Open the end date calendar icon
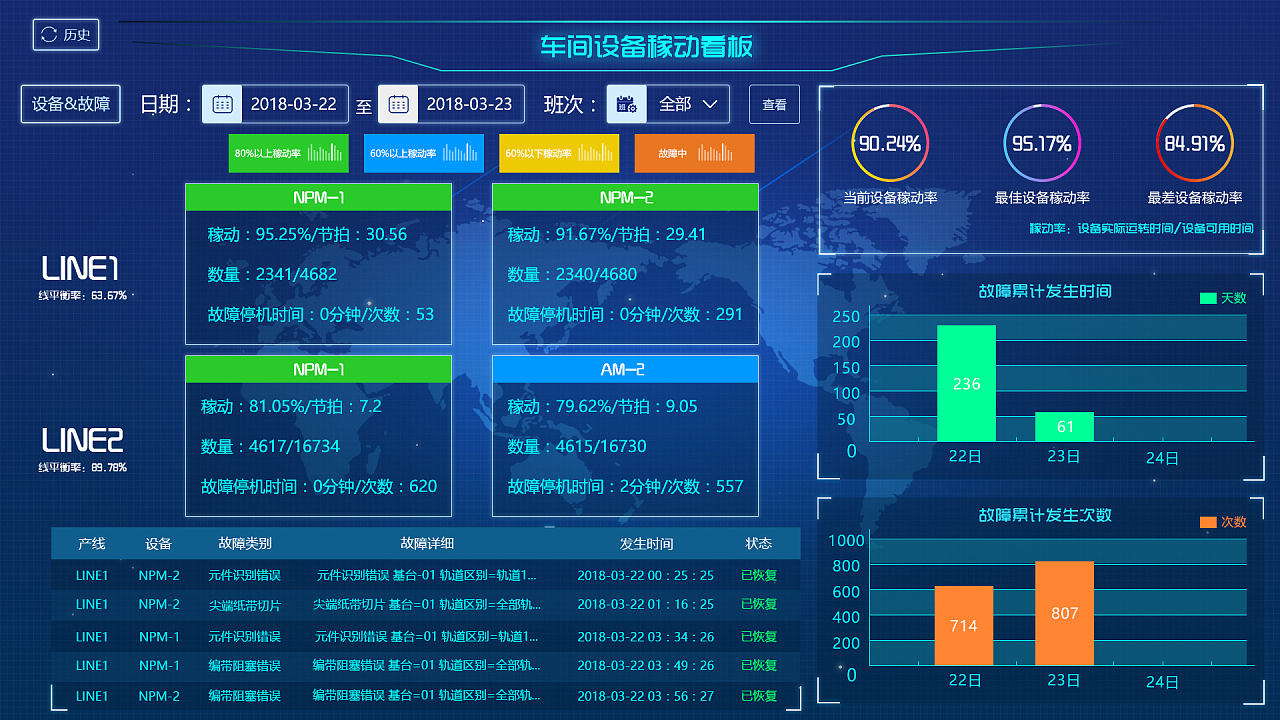 coord(398,104)
